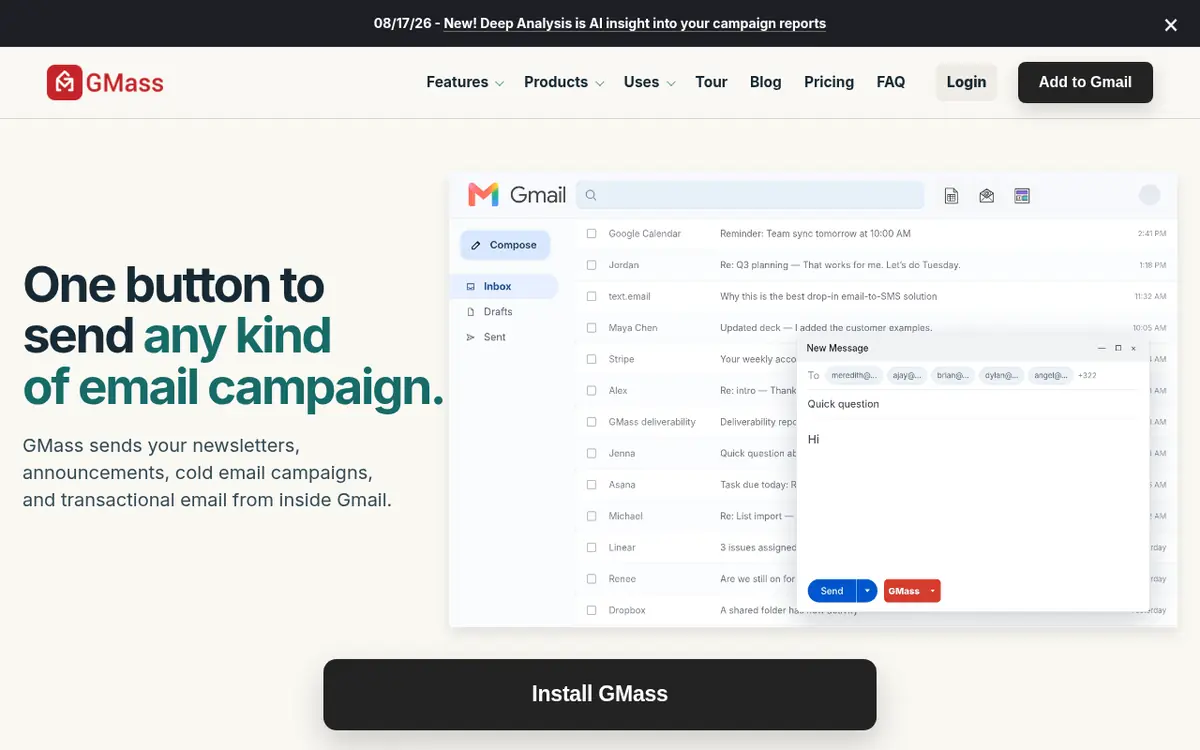Open the Blog link in navigation
Screen dimensions: 1200x750
(x=765, y=82)
